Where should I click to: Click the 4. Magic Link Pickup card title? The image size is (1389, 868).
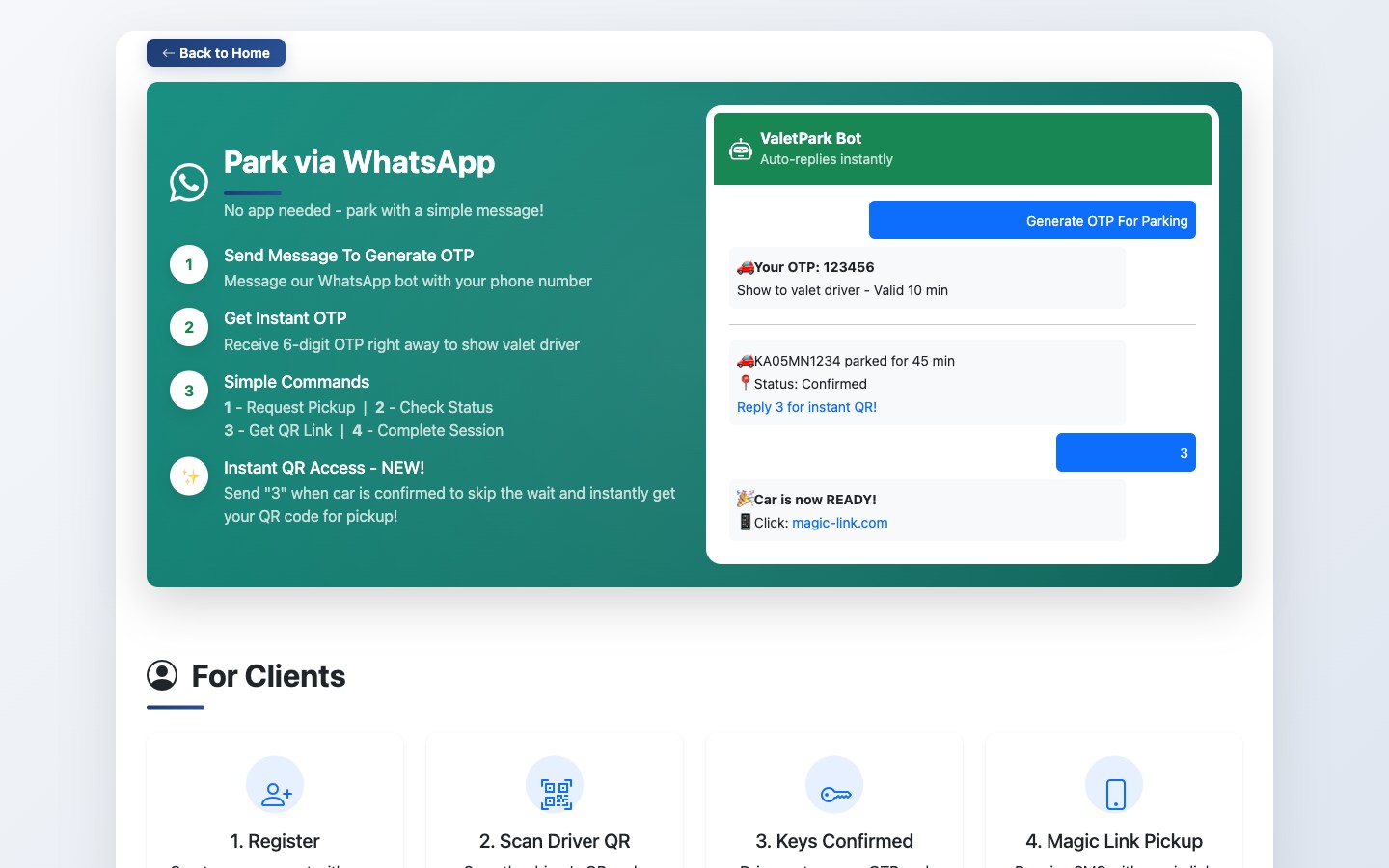(x=1114, y=841)
